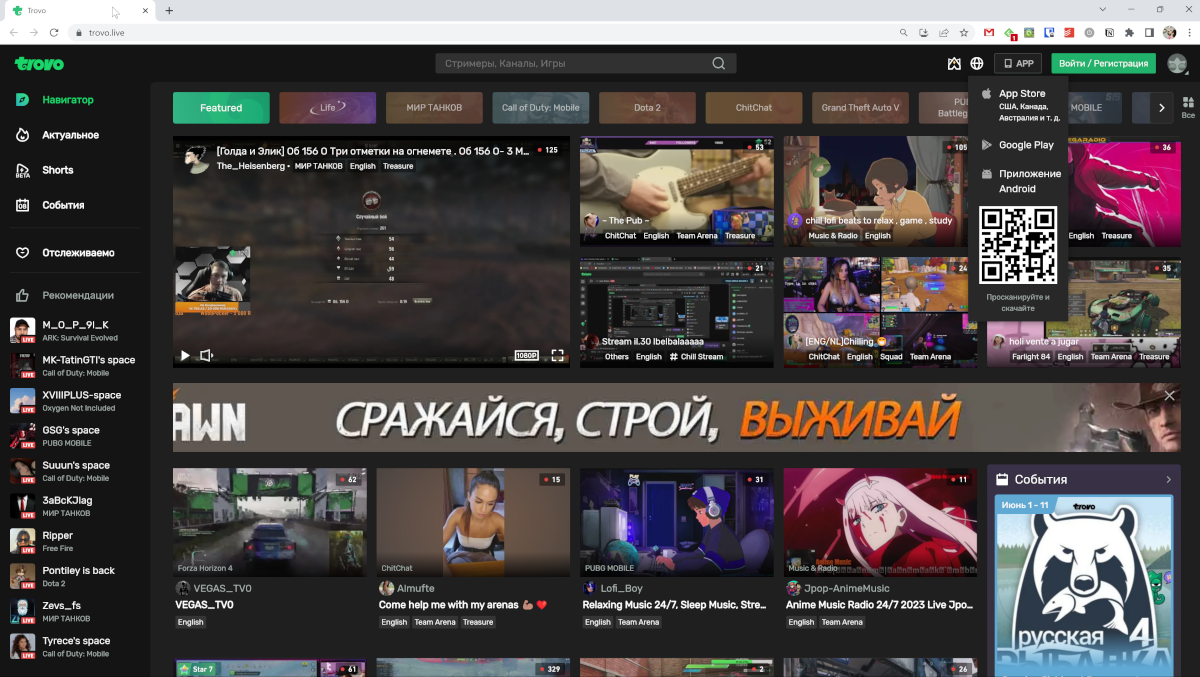Image resolution: width=1200 pixels, height=677 pixels.
Task: Open the Chrome three-dot menu
Action: pyautogui.click(x=1188, y=33)
